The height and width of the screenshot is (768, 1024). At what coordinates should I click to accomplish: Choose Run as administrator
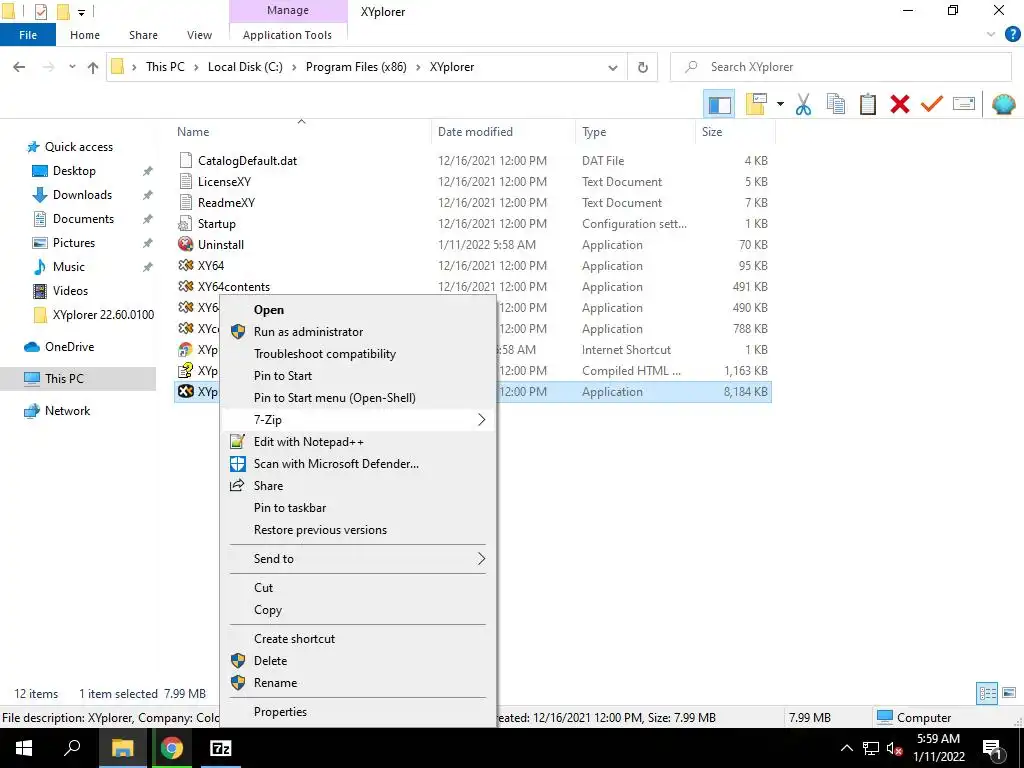point(358,332)
